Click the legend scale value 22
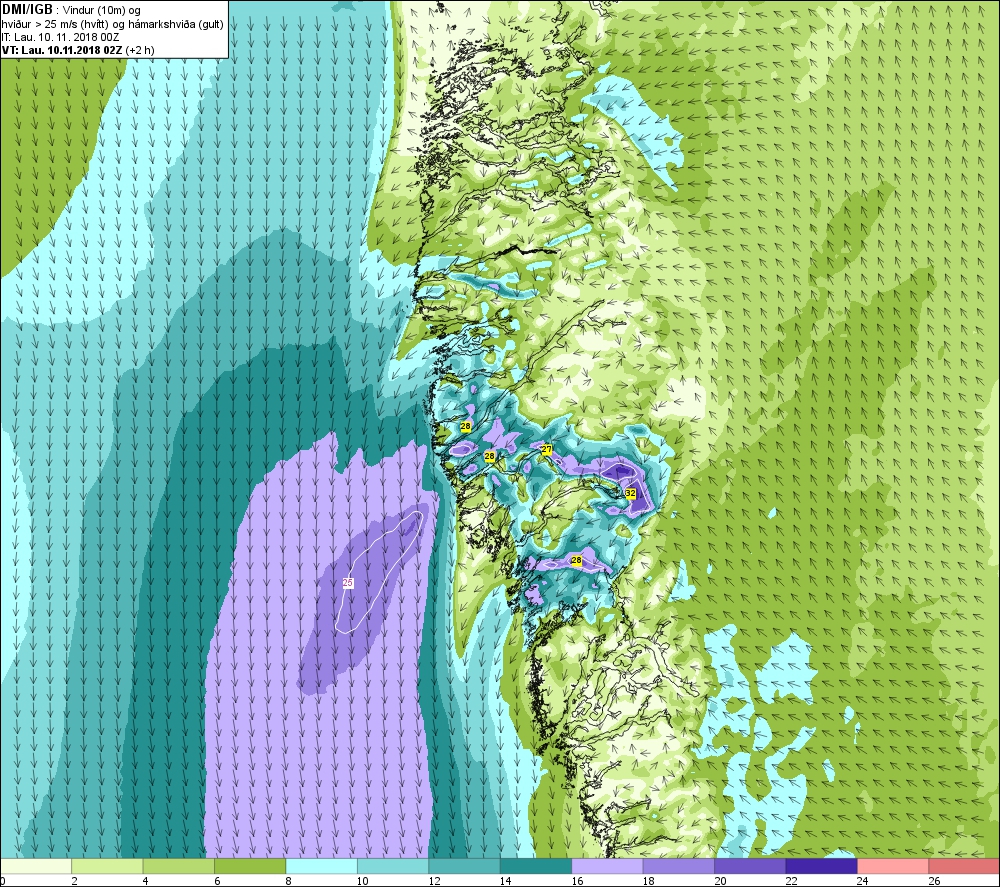The image size is (1000, 887). 791,881
